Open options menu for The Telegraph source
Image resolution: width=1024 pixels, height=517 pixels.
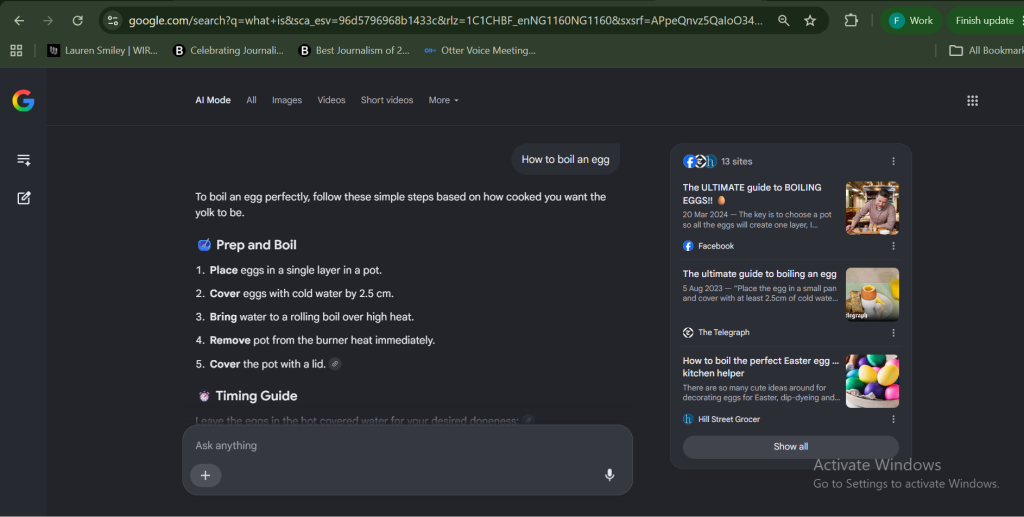(x=893, y=333)
